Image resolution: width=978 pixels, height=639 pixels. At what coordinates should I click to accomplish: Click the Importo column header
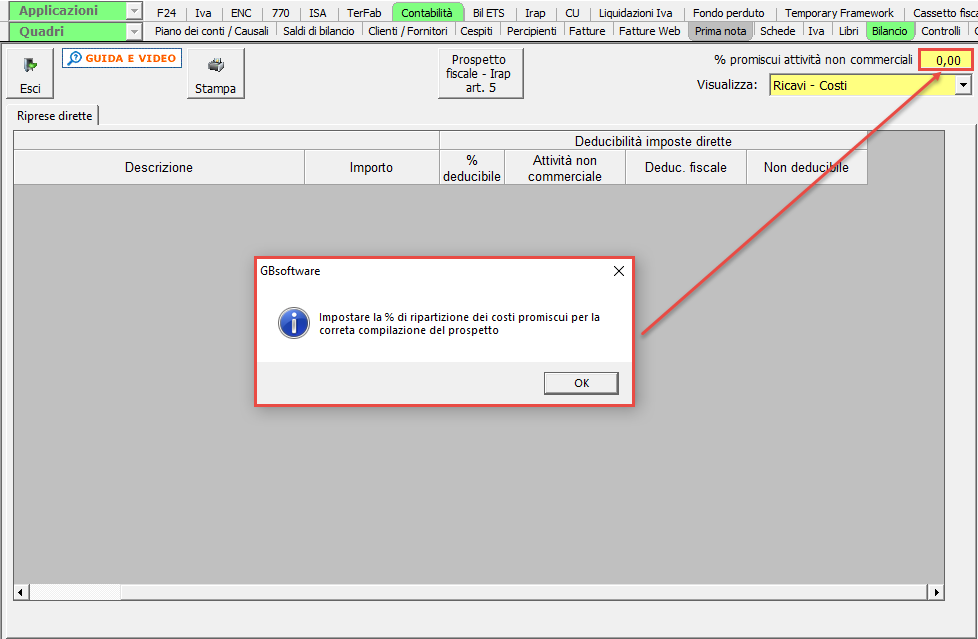pyautogui.click(x=371, y=168)
